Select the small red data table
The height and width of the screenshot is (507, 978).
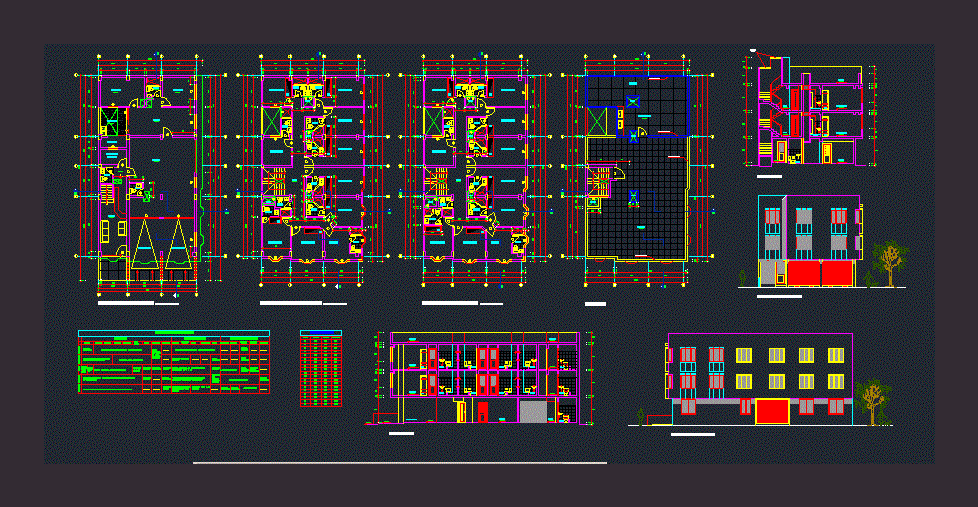321,370
